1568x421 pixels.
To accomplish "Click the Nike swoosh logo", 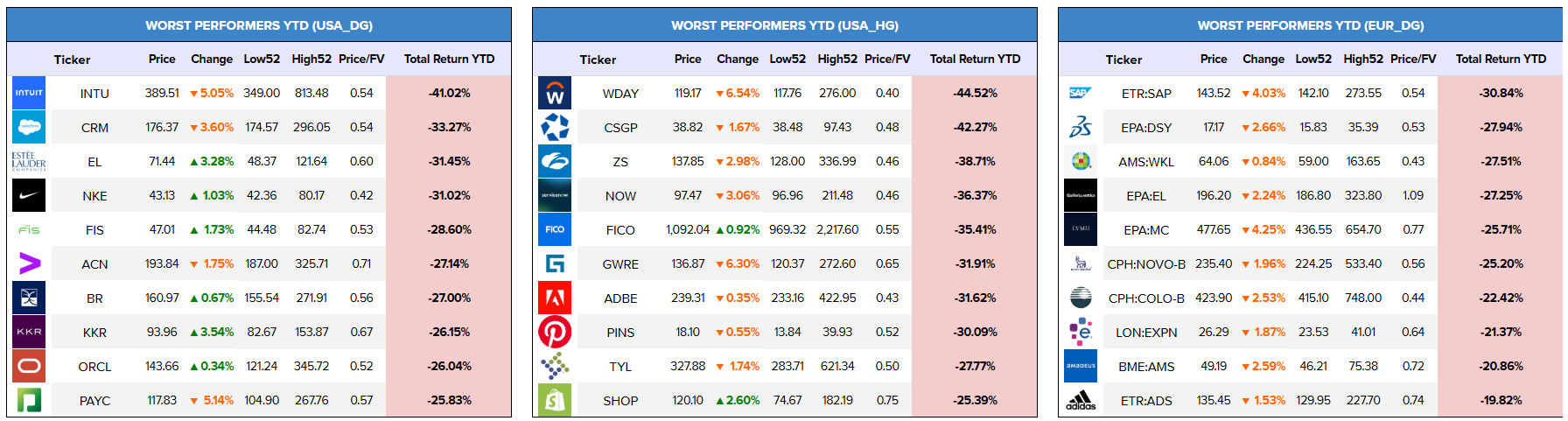I will 29,195.
